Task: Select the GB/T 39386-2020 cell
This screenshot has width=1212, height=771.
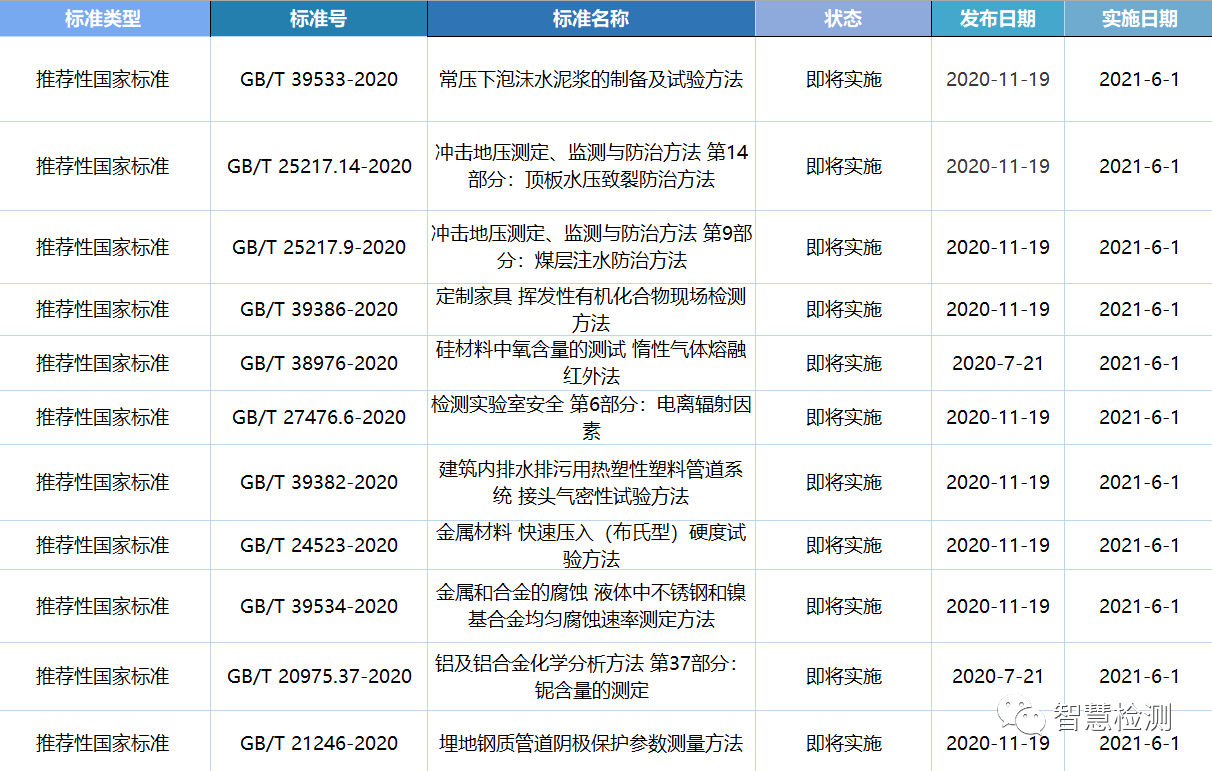Action: coord(319,310)
